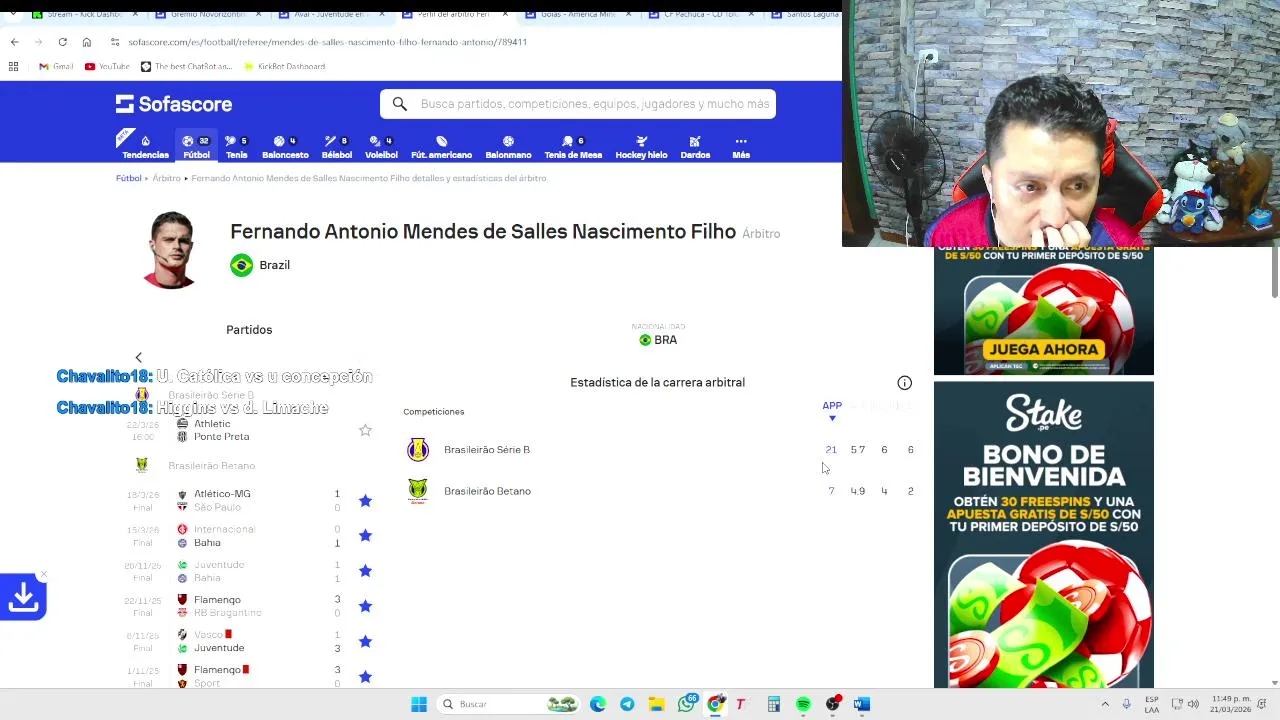
Task: Open The best ChatBot bookmark
Action: pyautogui.click(x=186, y=66)
